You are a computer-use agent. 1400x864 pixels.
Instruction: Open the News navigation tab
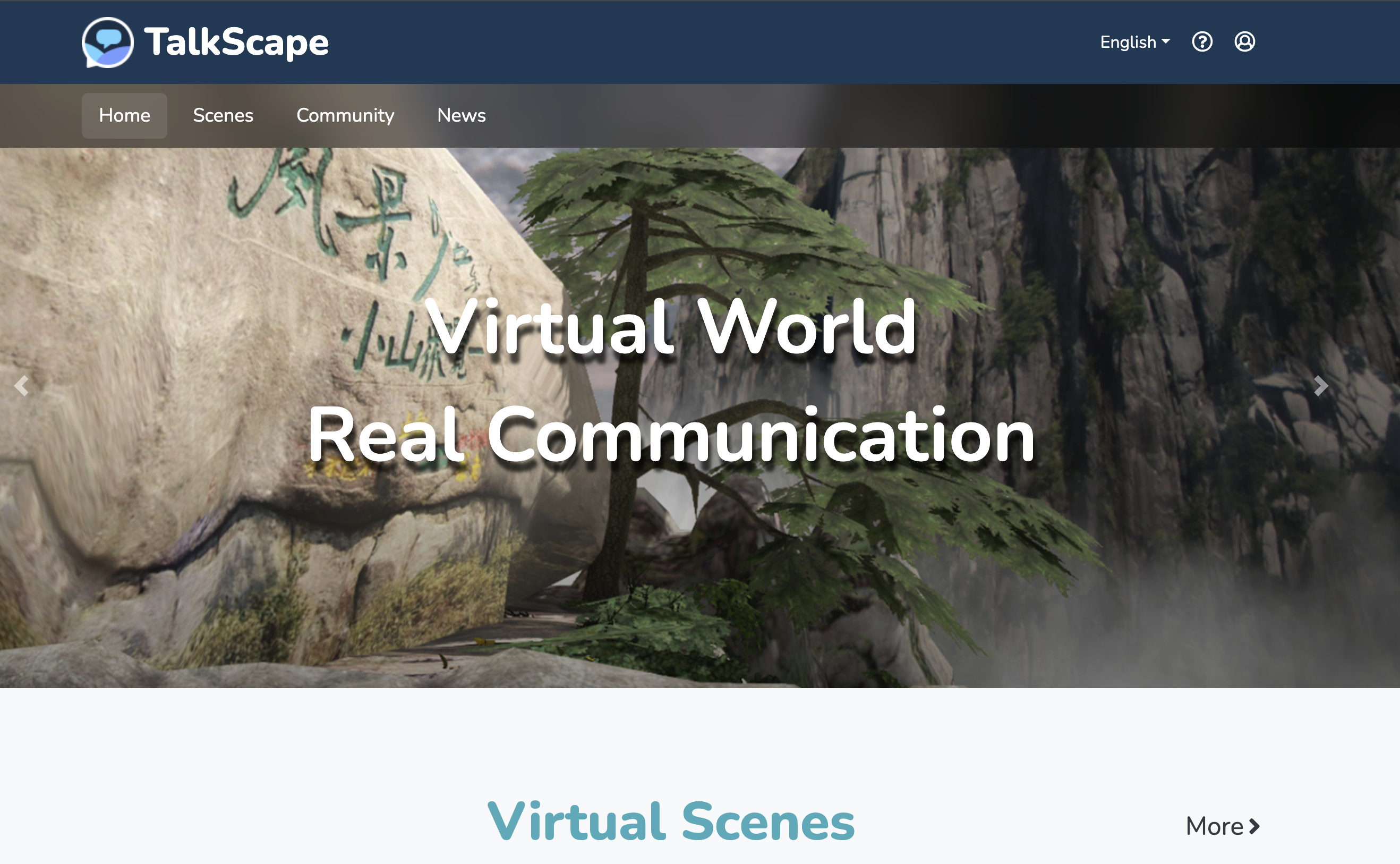click(x=461, y=115)
